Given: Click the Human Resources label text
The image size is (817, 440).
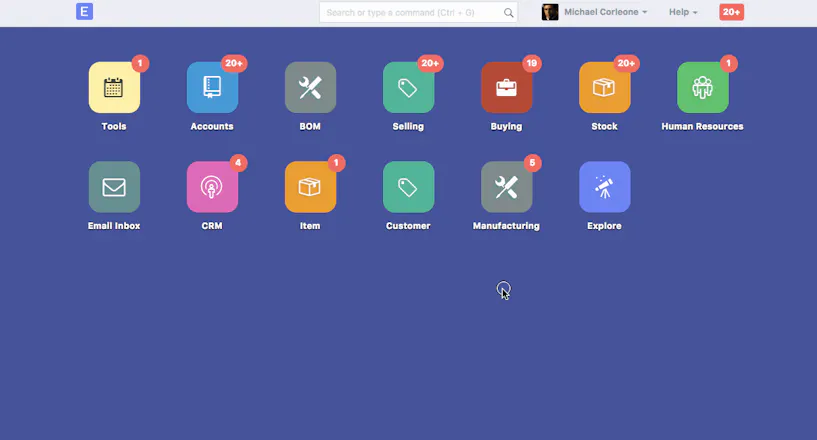Looking at the screenshot, I should pos(702,126).
